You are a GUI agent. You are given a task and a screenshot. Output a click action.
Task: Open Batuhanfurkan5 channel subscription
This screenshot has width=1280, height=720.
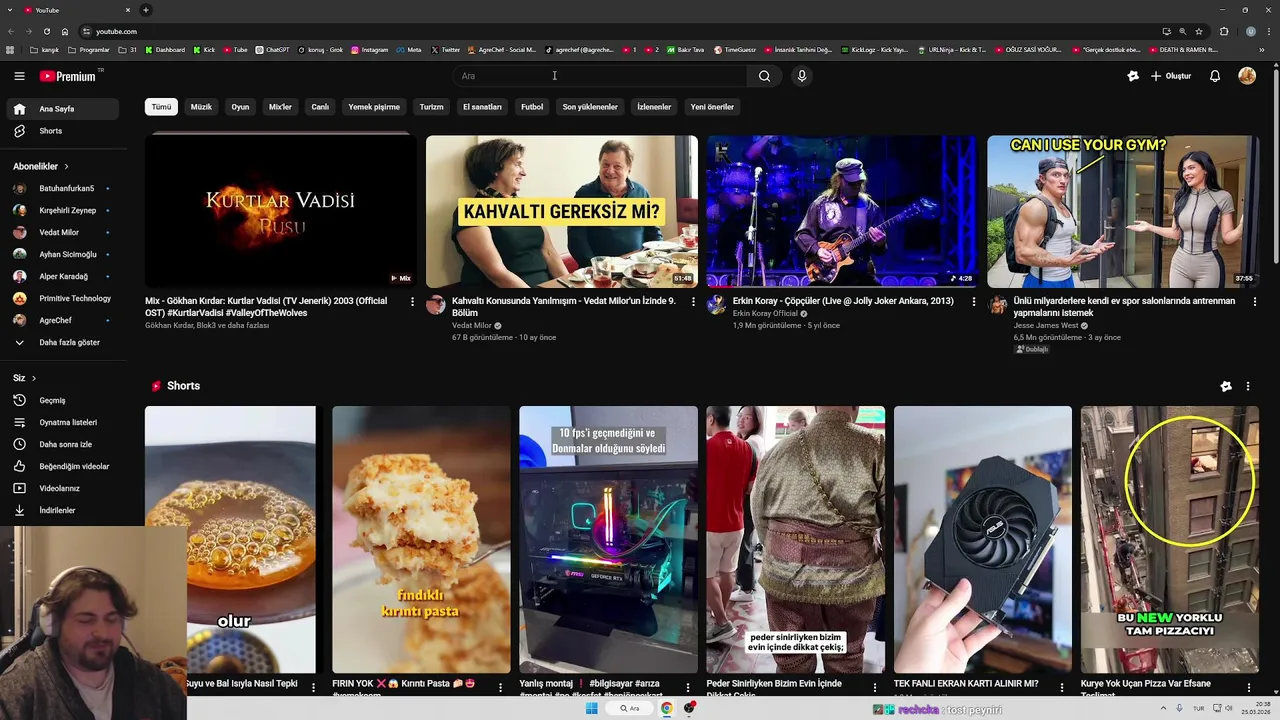pyautogui.click(x=62, y=188)
